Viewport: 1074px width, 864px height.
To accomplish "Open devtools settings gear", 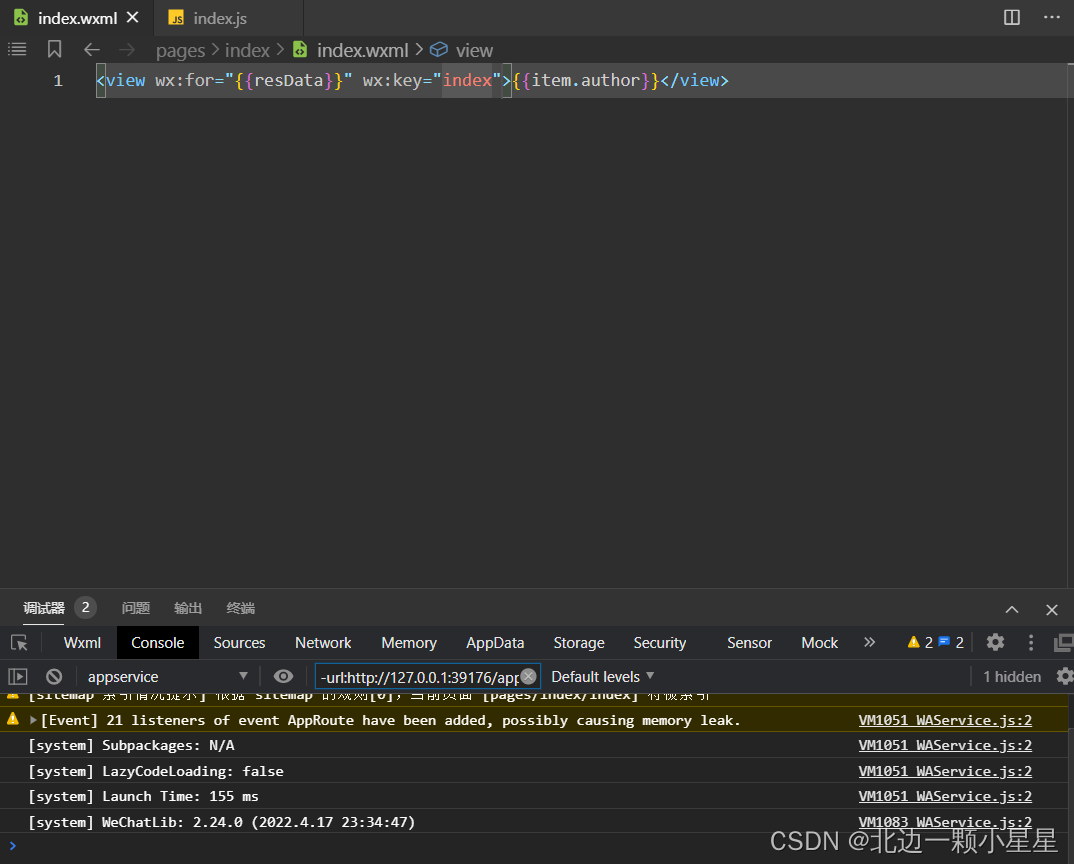I will 995,642.
